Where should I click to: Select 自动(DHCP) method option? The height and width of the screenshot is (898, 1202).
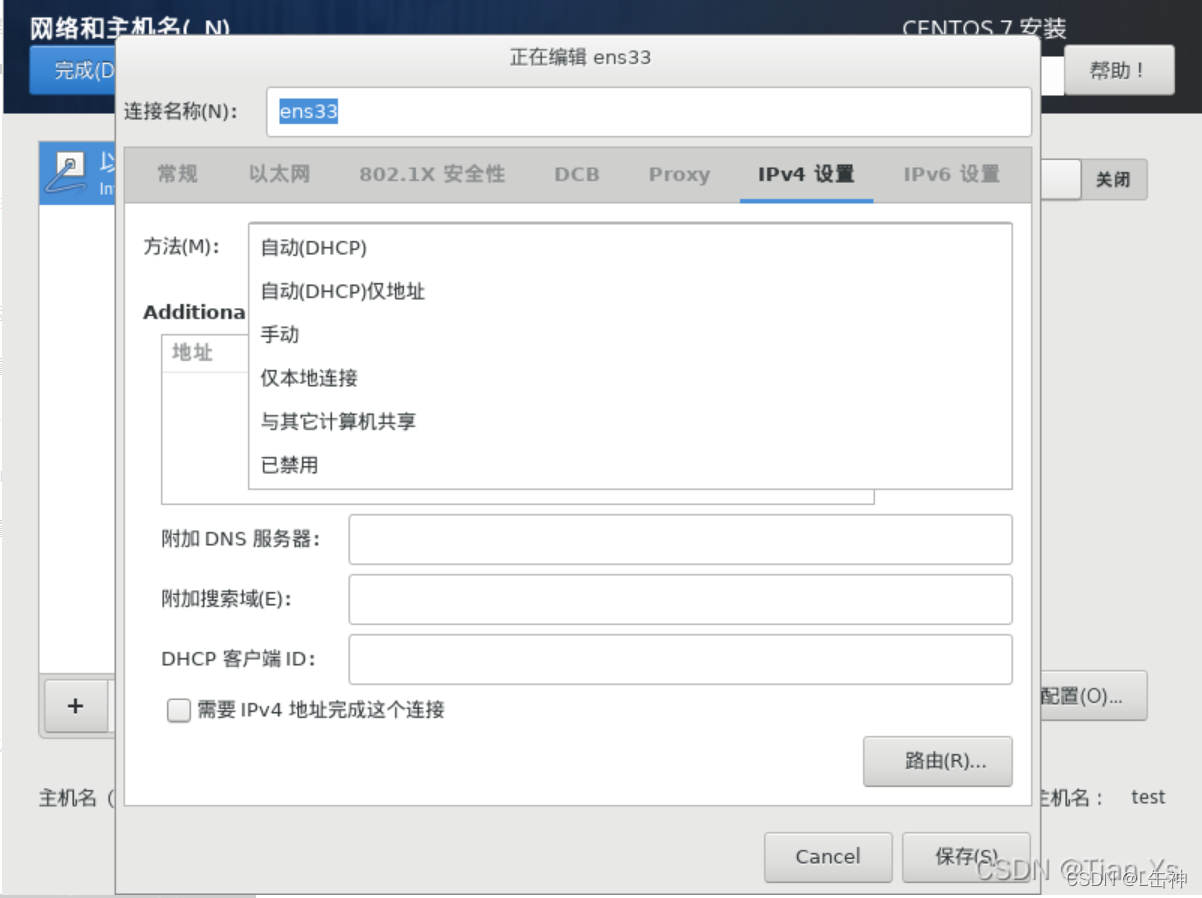630,247
